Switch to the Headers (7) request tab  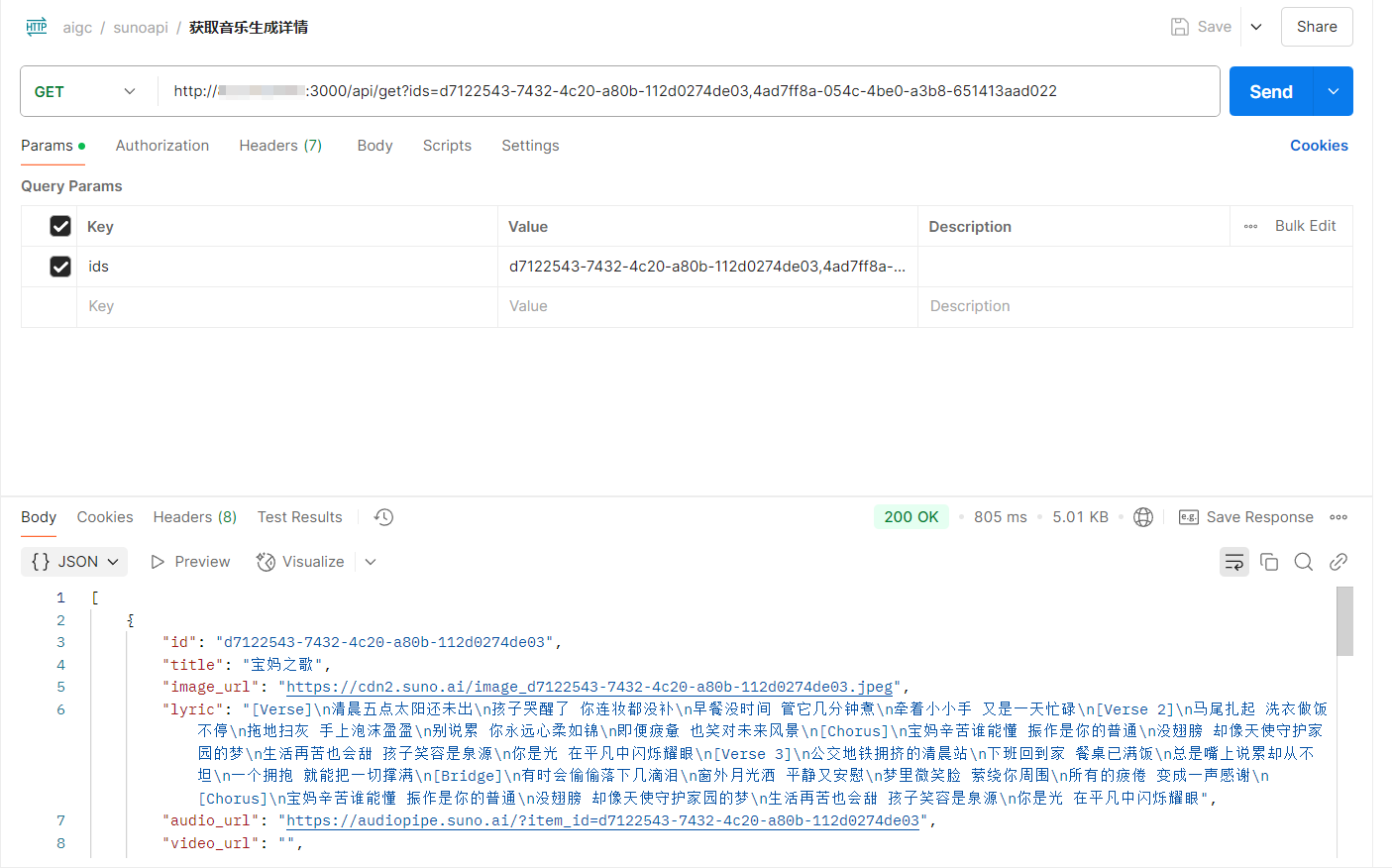(x=280, y=146)
